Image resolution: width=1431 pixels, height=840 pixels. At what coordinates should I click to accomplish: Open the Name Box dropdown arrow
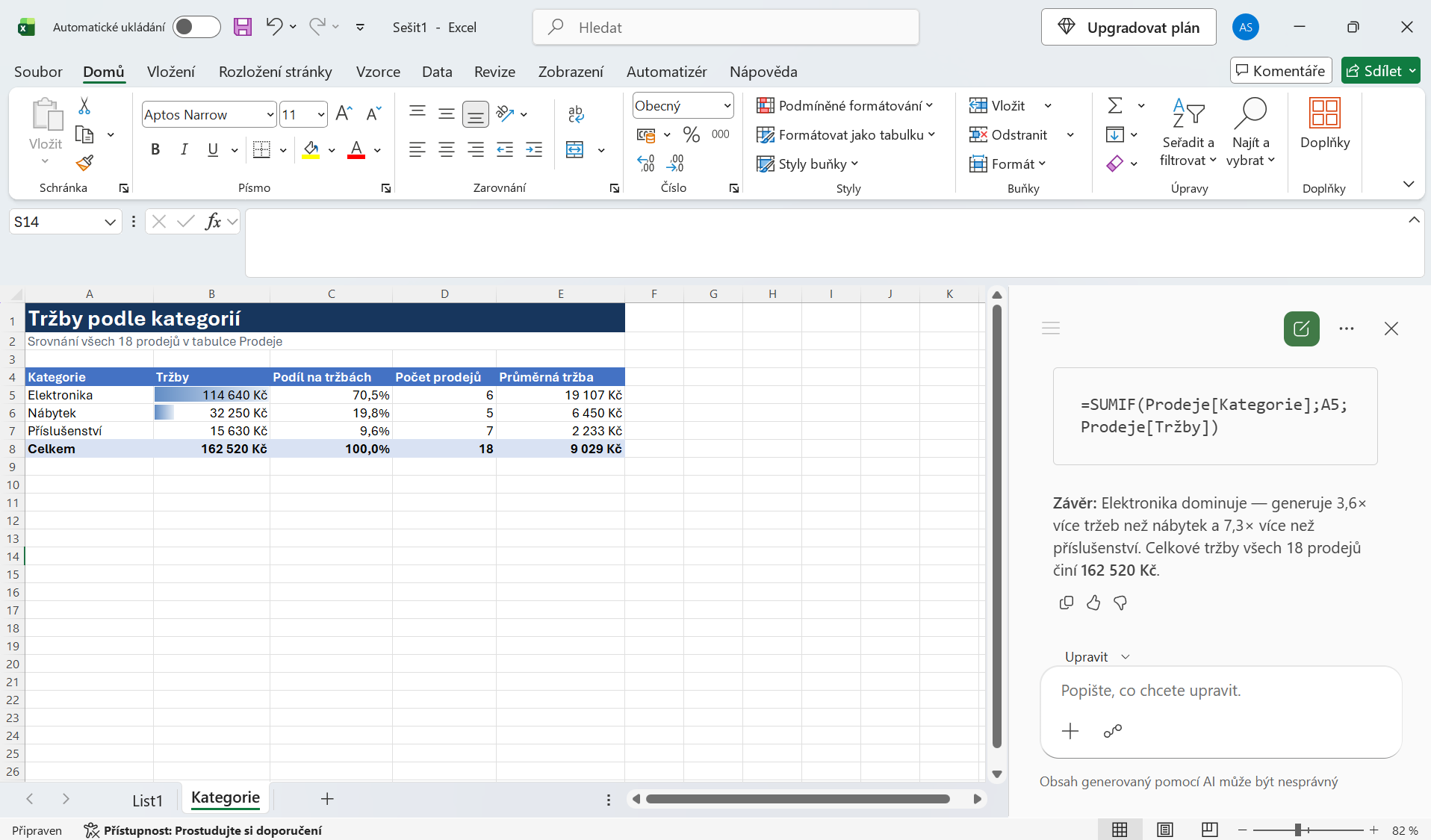(110, 222)
